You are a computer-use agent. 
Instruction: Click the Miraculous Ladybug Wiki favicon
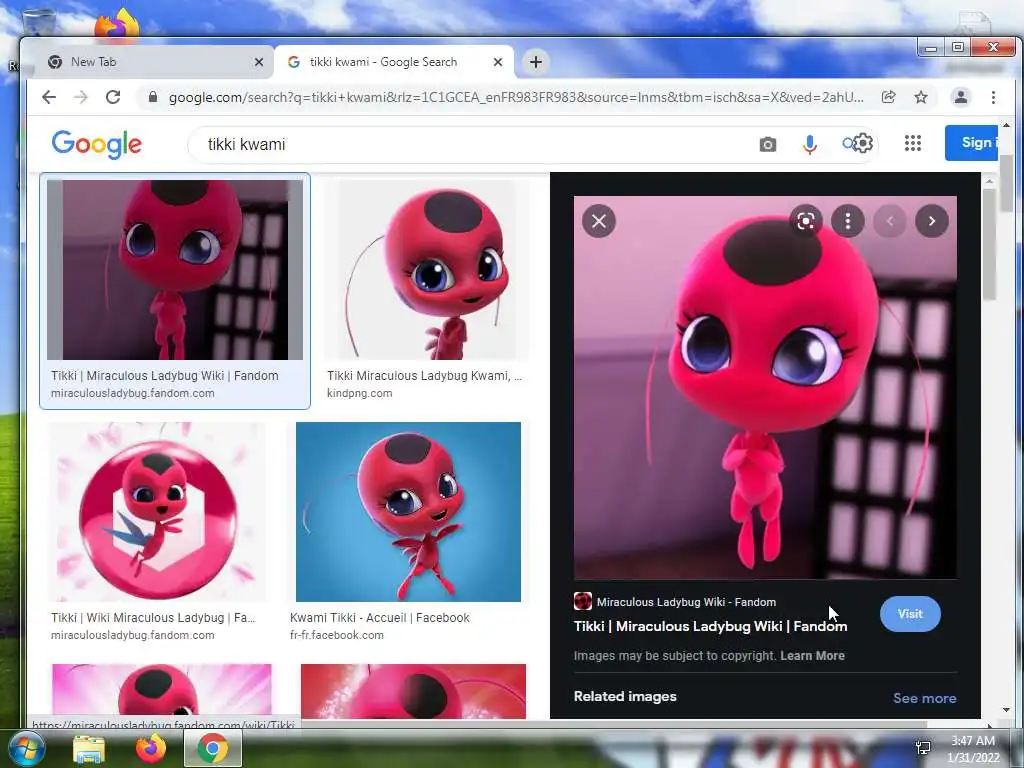pos(583,601)
